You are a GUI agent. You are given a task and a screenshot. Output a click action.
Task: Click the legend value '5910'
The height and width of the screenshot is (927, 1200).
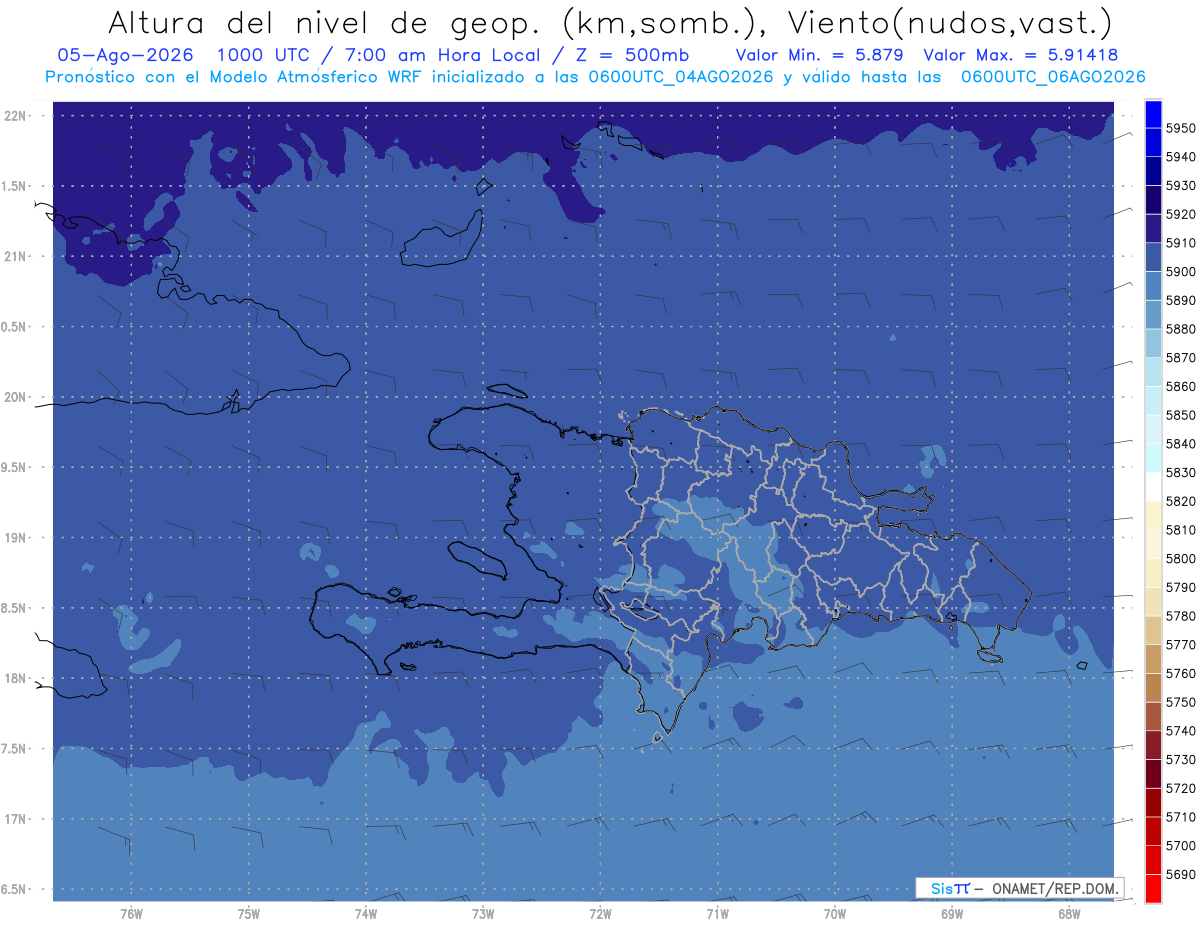[x=1180, y=243]
